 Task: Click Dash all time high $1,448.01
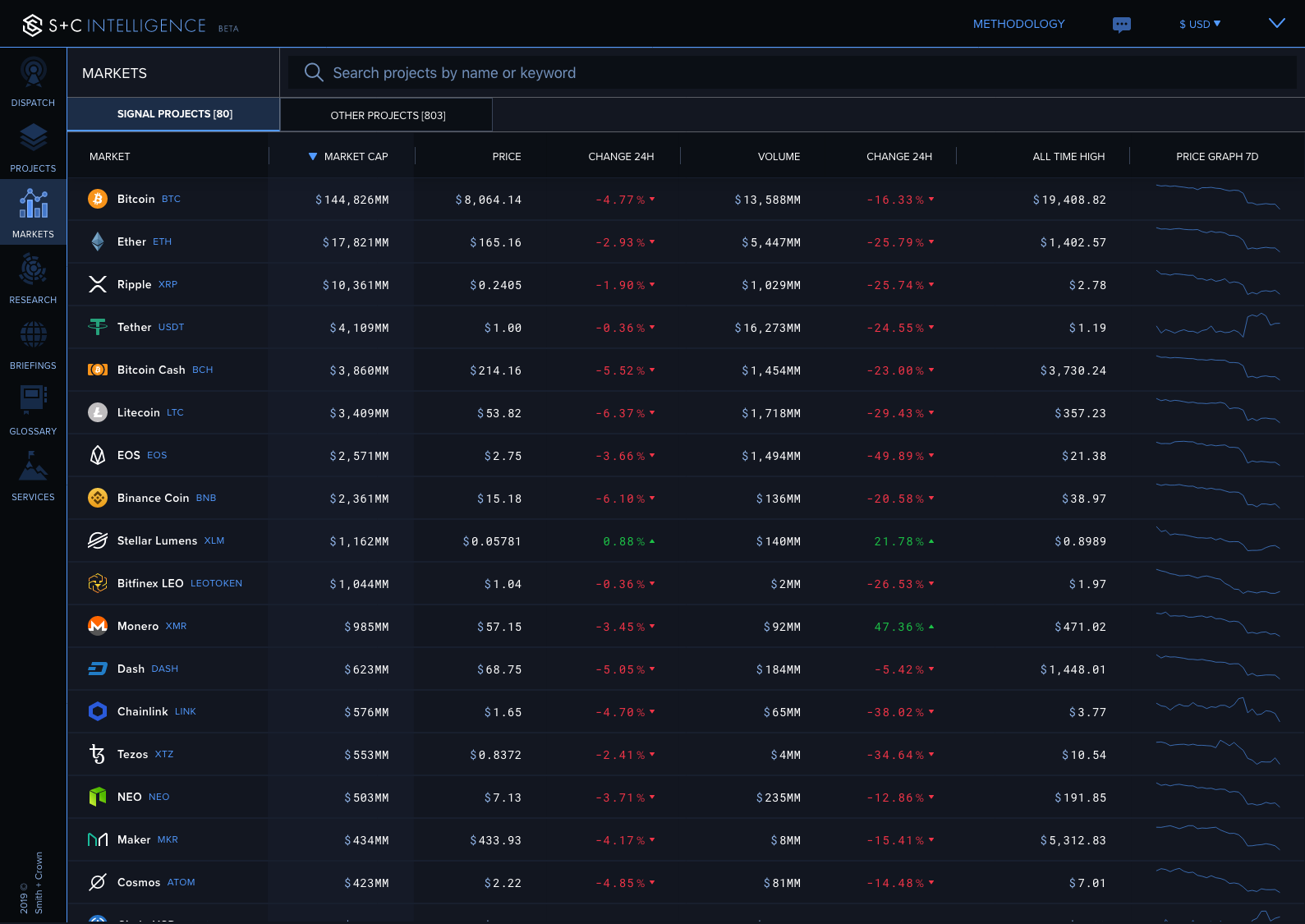(1073, 669)
